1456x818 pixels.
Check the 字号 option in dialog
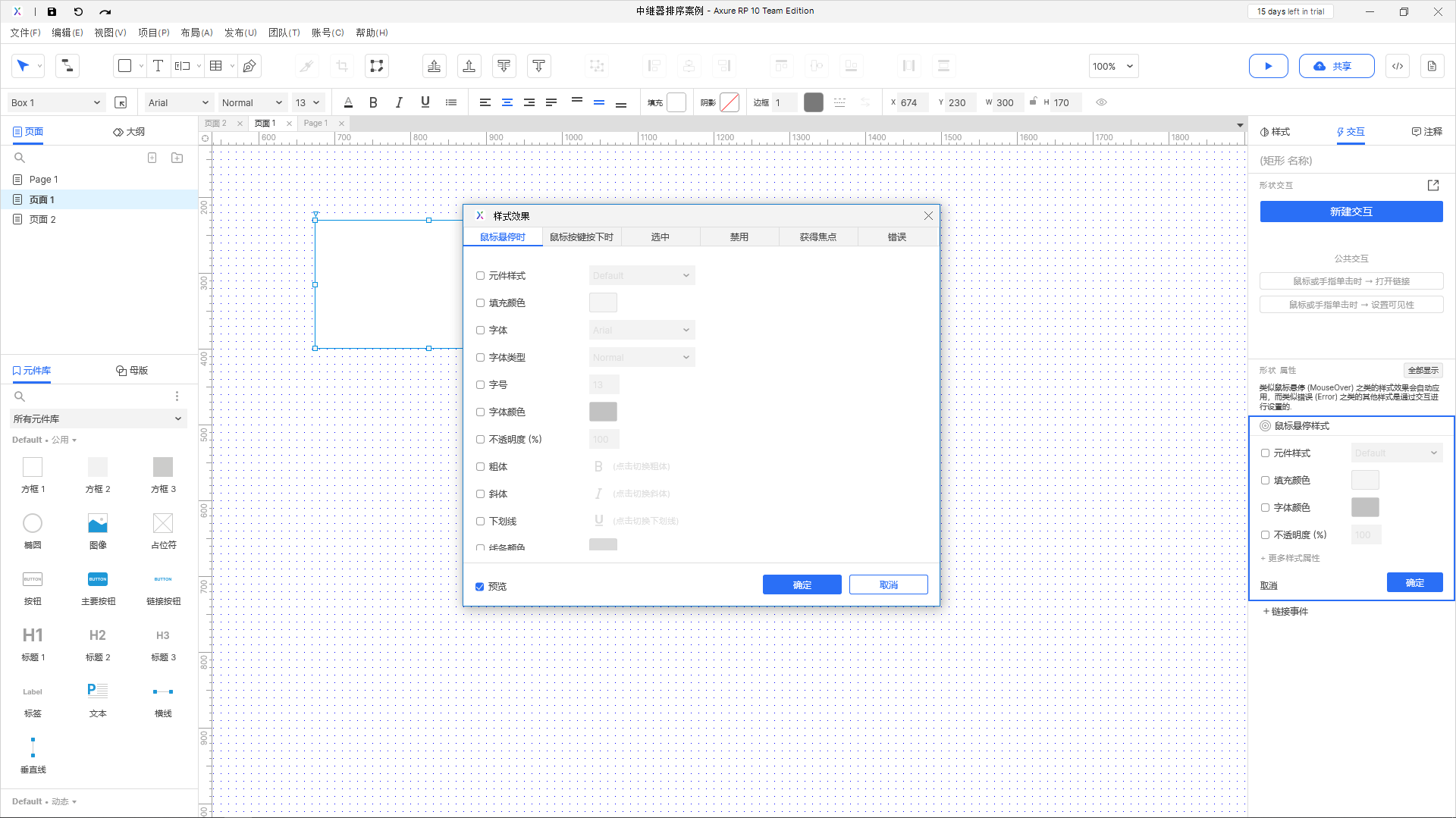(x=480, y=385)
